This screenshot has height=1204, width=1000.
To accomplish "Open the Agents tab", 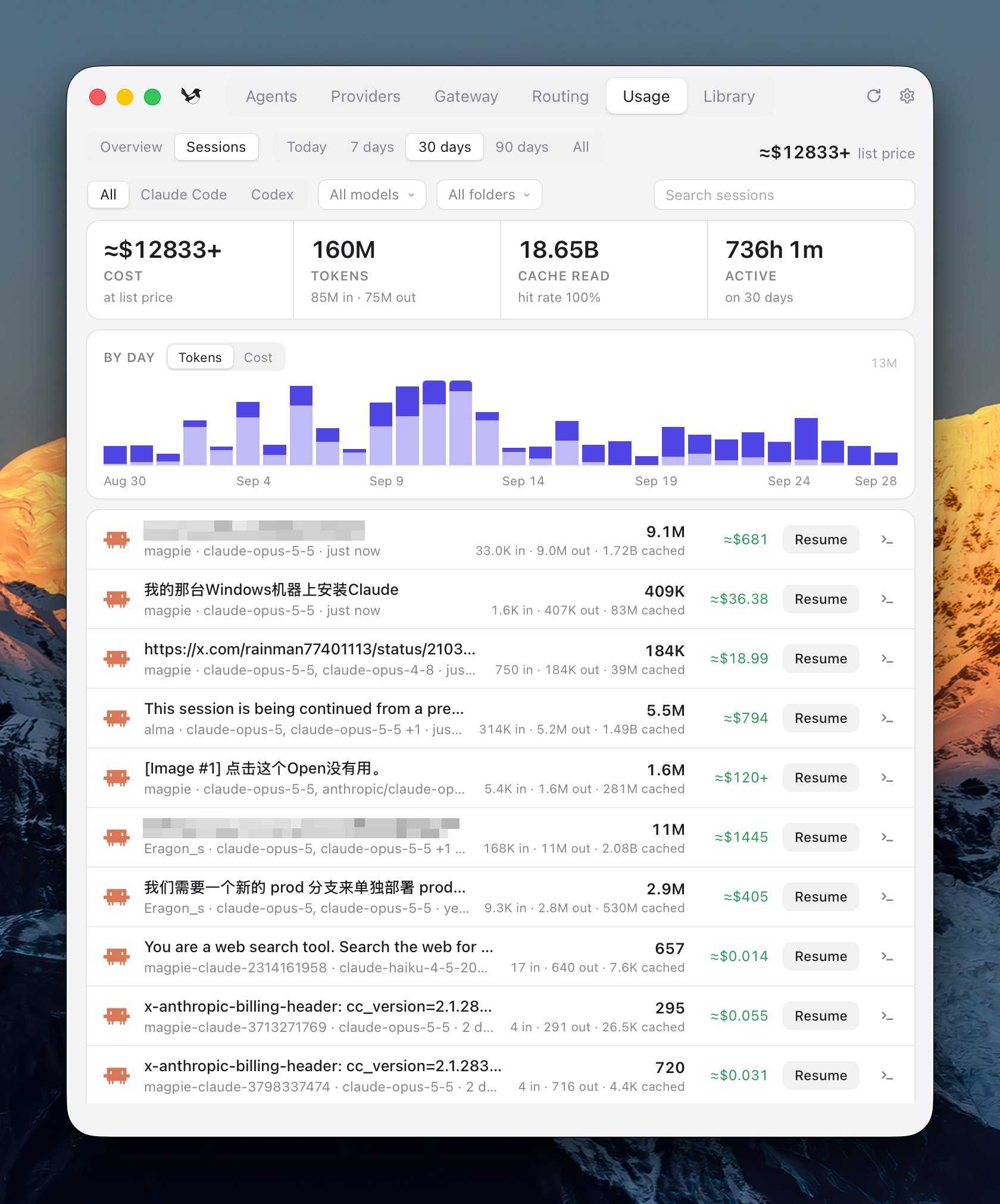I will click(x=271, y=96).
